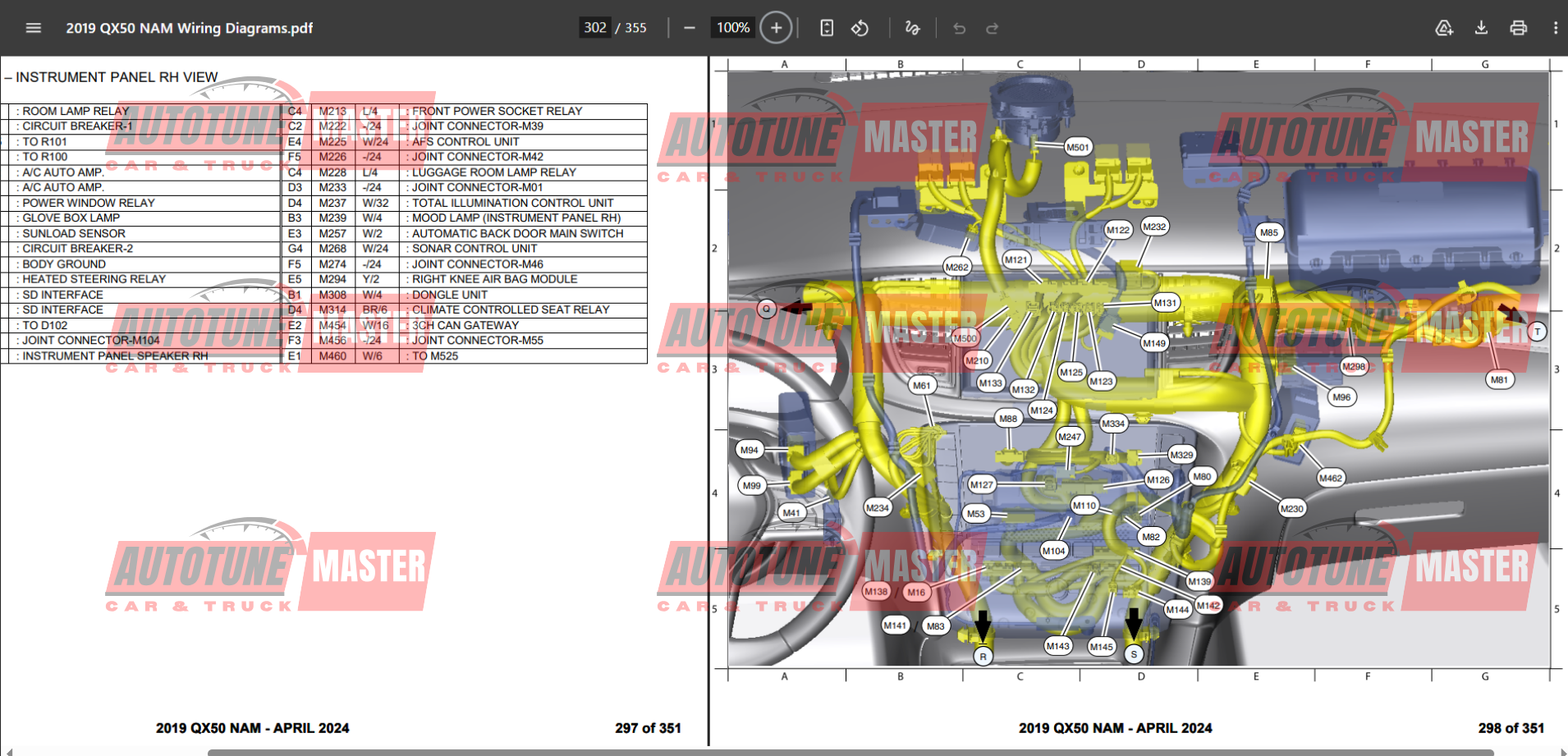Click the circled T reference marker

pyautogui.click(x=1538, y=332)
